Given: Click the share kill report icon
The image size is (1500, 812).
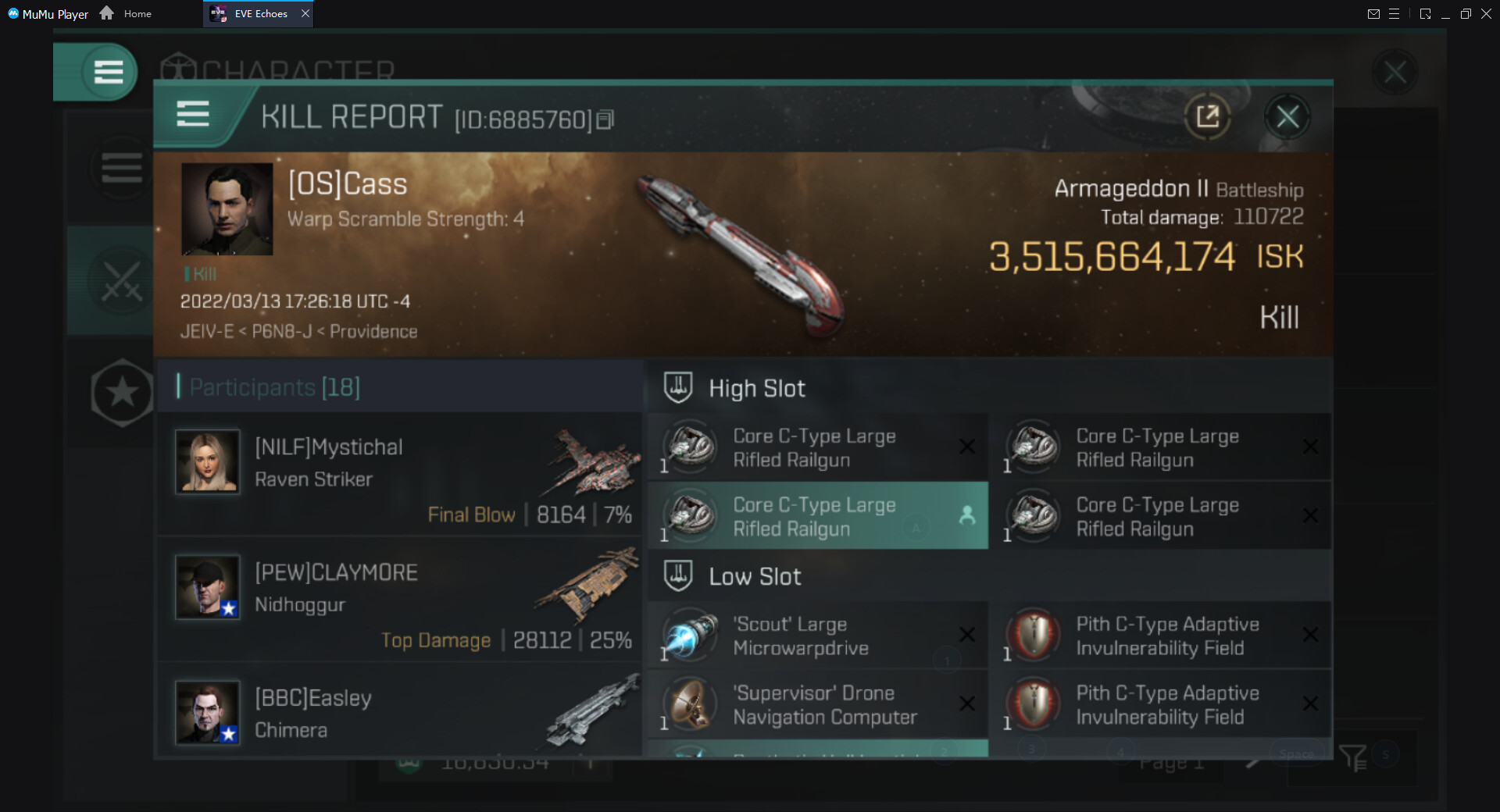Looking at the screenshot, I should point(1207,117).
